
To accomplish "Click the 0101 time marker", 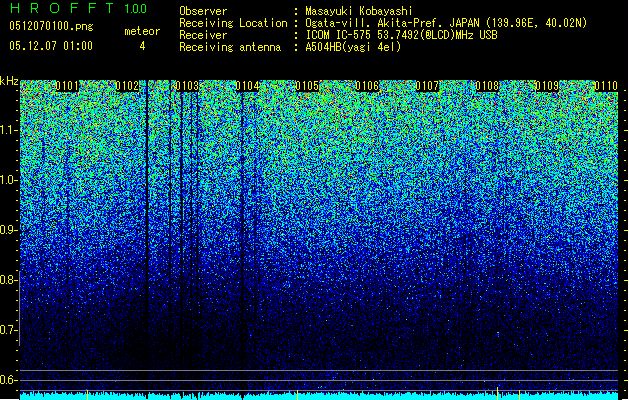I will pos(67,86).
